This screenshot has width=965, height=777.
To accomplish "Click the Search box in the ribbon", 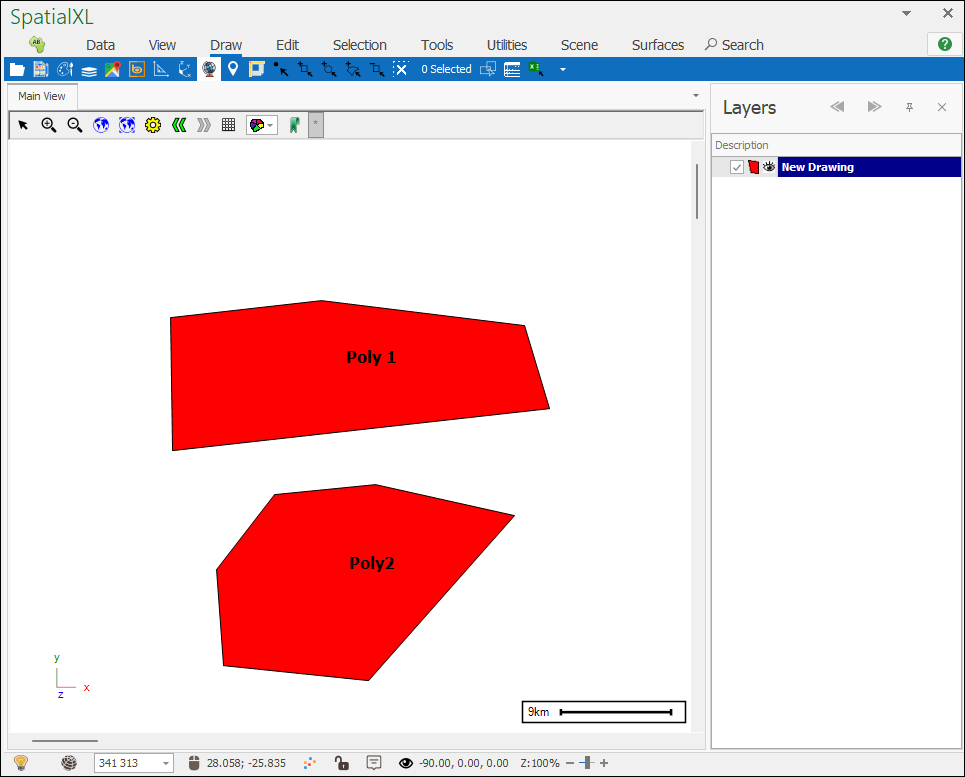I will point(735,45).
